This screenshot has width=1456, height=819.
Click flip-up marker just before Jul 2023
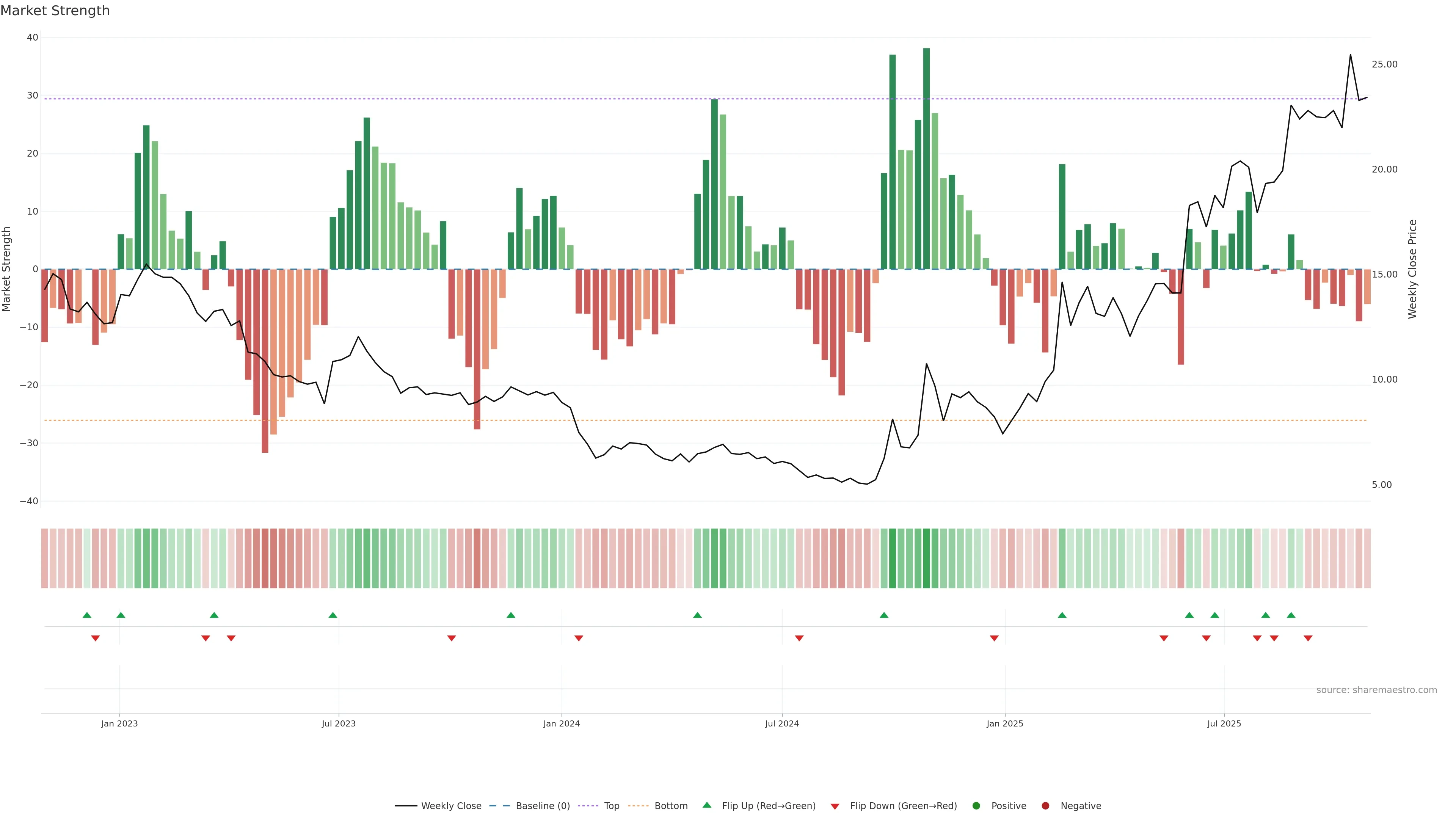(333, 615)
